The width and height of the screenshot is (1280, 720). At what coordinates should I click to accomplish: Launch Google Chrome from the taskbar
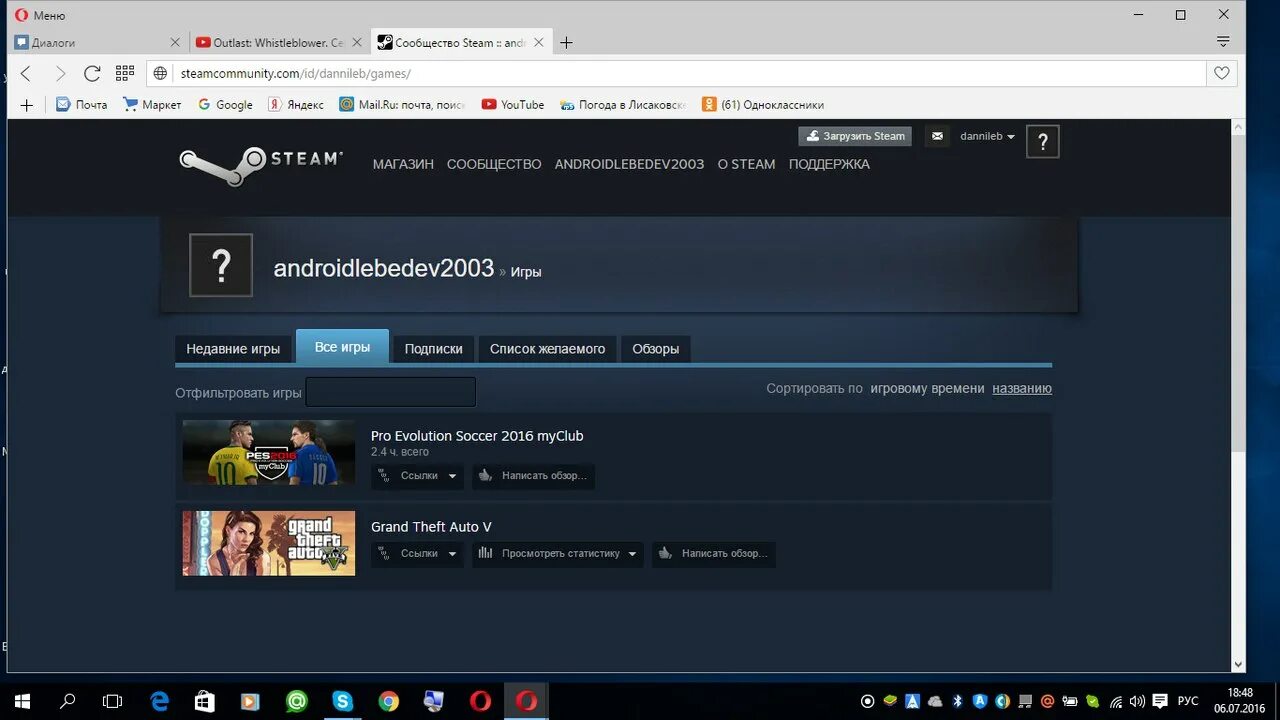(x=389, y=701)
